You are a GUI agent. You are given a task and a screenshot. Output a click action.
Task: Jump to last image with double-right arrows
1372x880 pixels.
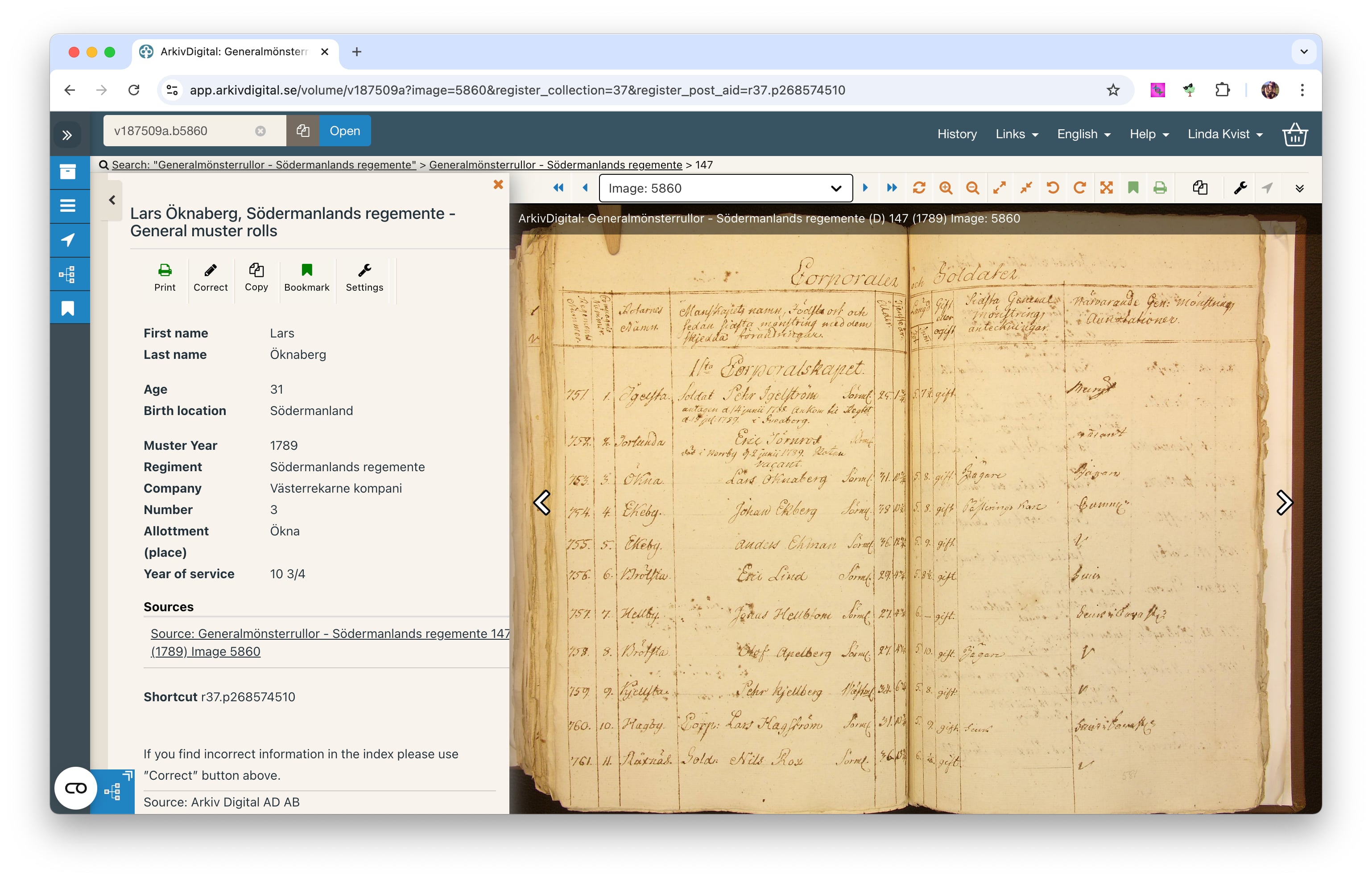coord(891,188)
